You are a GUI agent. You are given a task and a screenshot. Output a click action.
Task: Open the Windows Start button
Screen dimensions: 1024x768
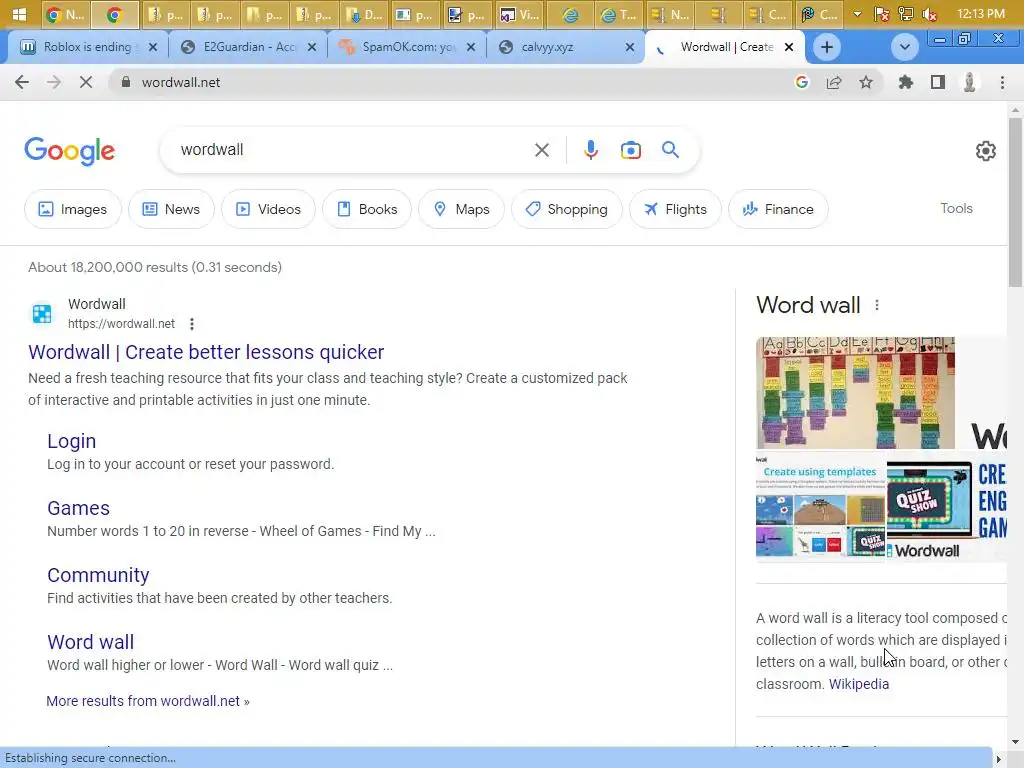[x=20, y=14]
